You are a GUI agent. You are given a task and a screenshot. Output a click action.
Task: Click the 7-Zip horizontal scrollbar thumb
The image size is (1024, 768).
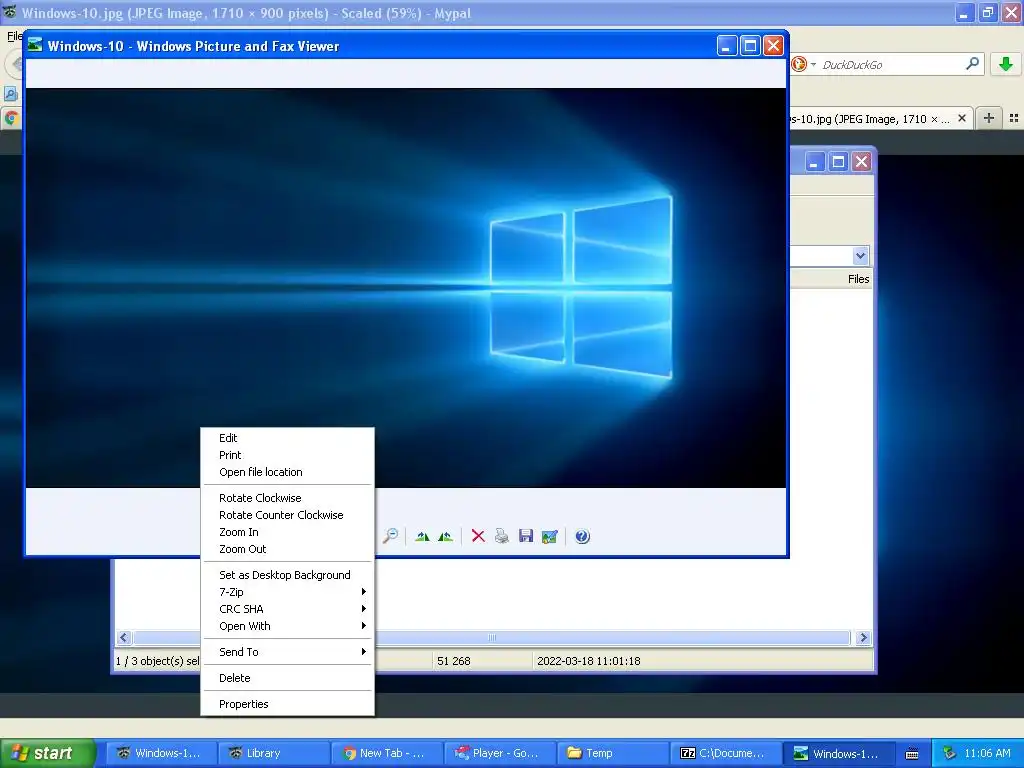(492, 637)
